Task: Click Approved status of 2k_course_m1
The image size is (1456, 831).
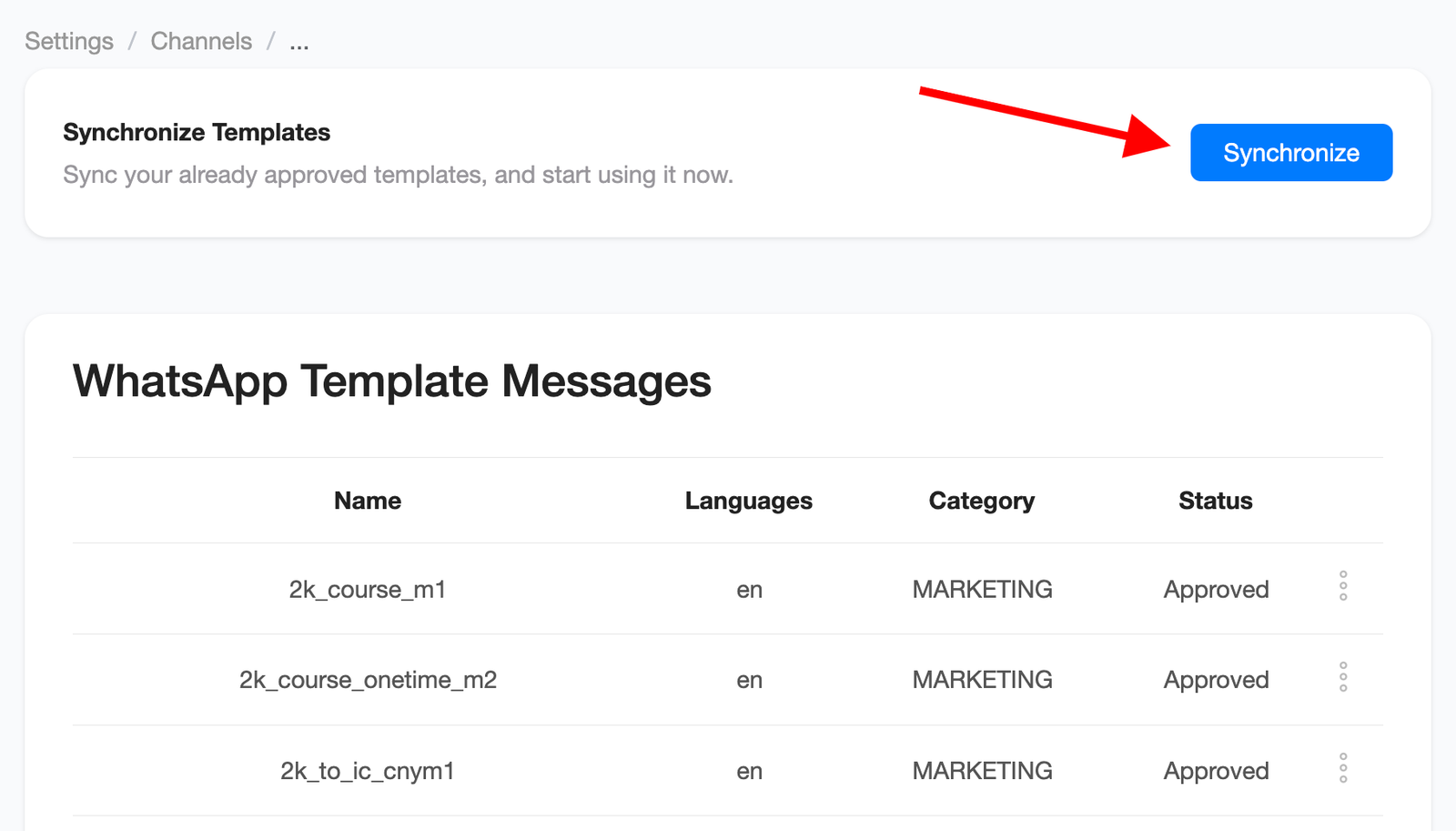Action: tap(1216, 590)
